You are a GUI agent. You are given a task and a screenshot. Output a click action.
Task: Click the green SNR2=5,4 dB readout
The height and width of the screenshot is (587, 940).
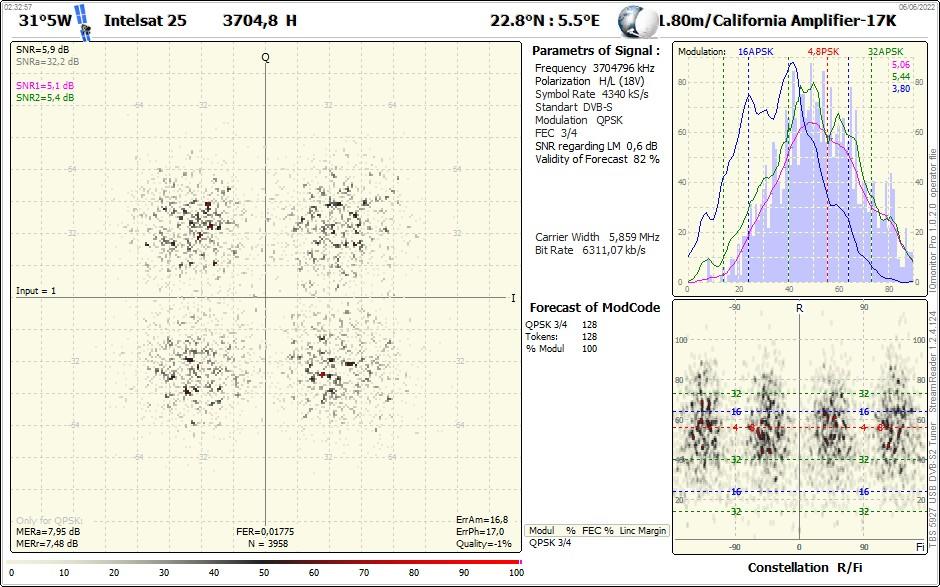pyautogui.click(x=44, y=97)
